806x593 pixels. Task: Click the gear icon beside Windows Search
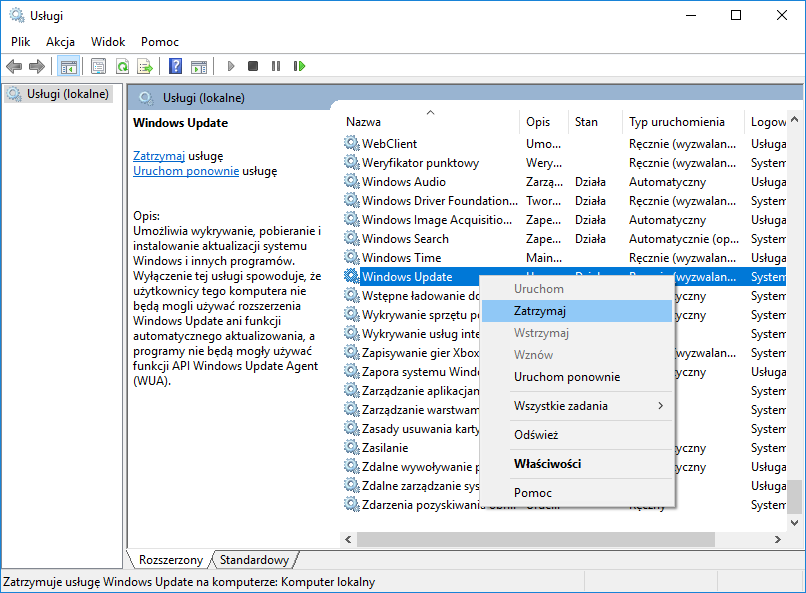tap(352, 238)
